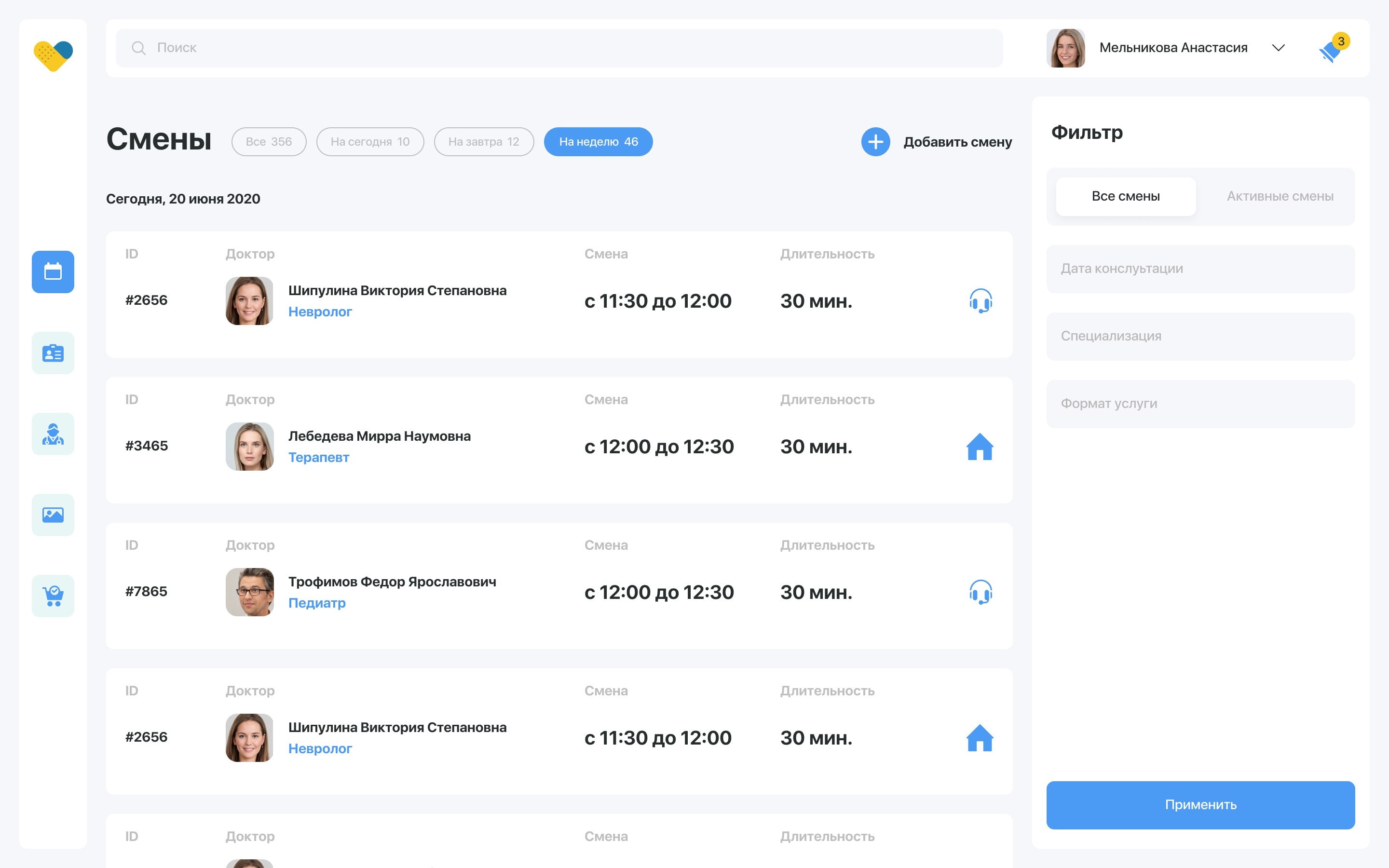1389x868 pixels.
Task: Click Мельникова Анастасия profile avatar
Action: point(1065,48)
